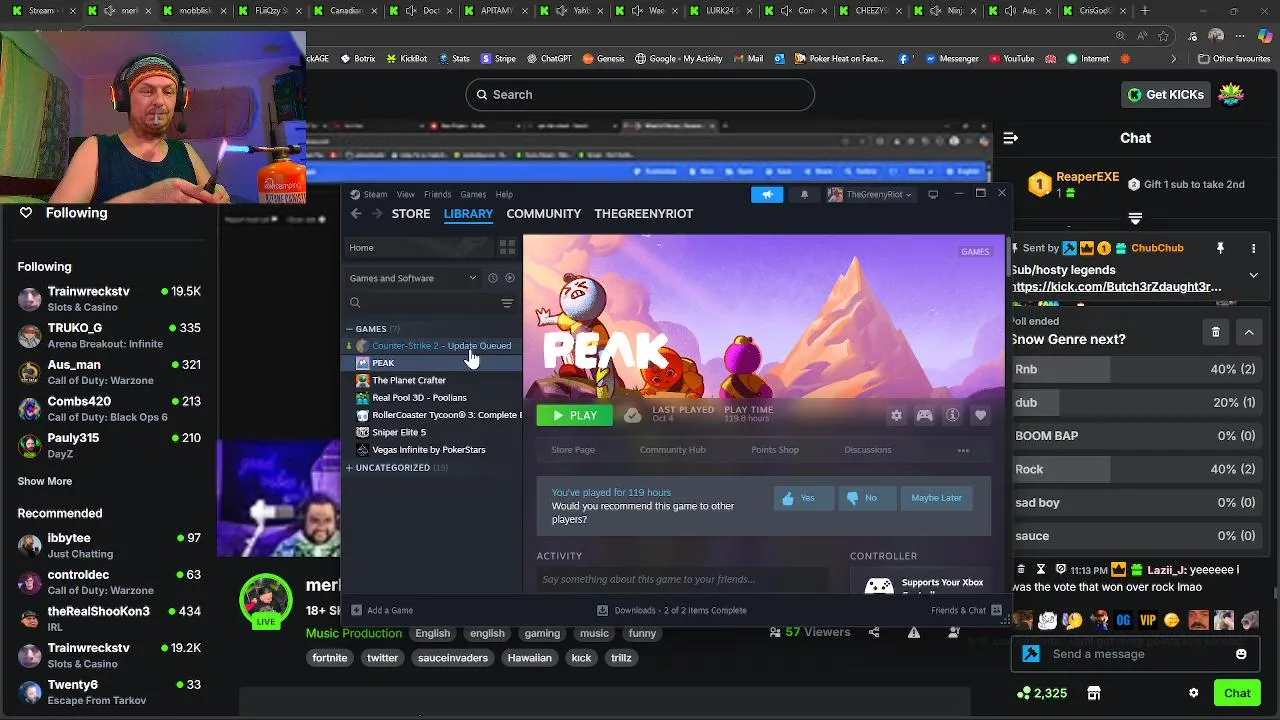Click the activity 'Say something' field
Viewport: 1280px width, 720px height.
pos(682,579)
